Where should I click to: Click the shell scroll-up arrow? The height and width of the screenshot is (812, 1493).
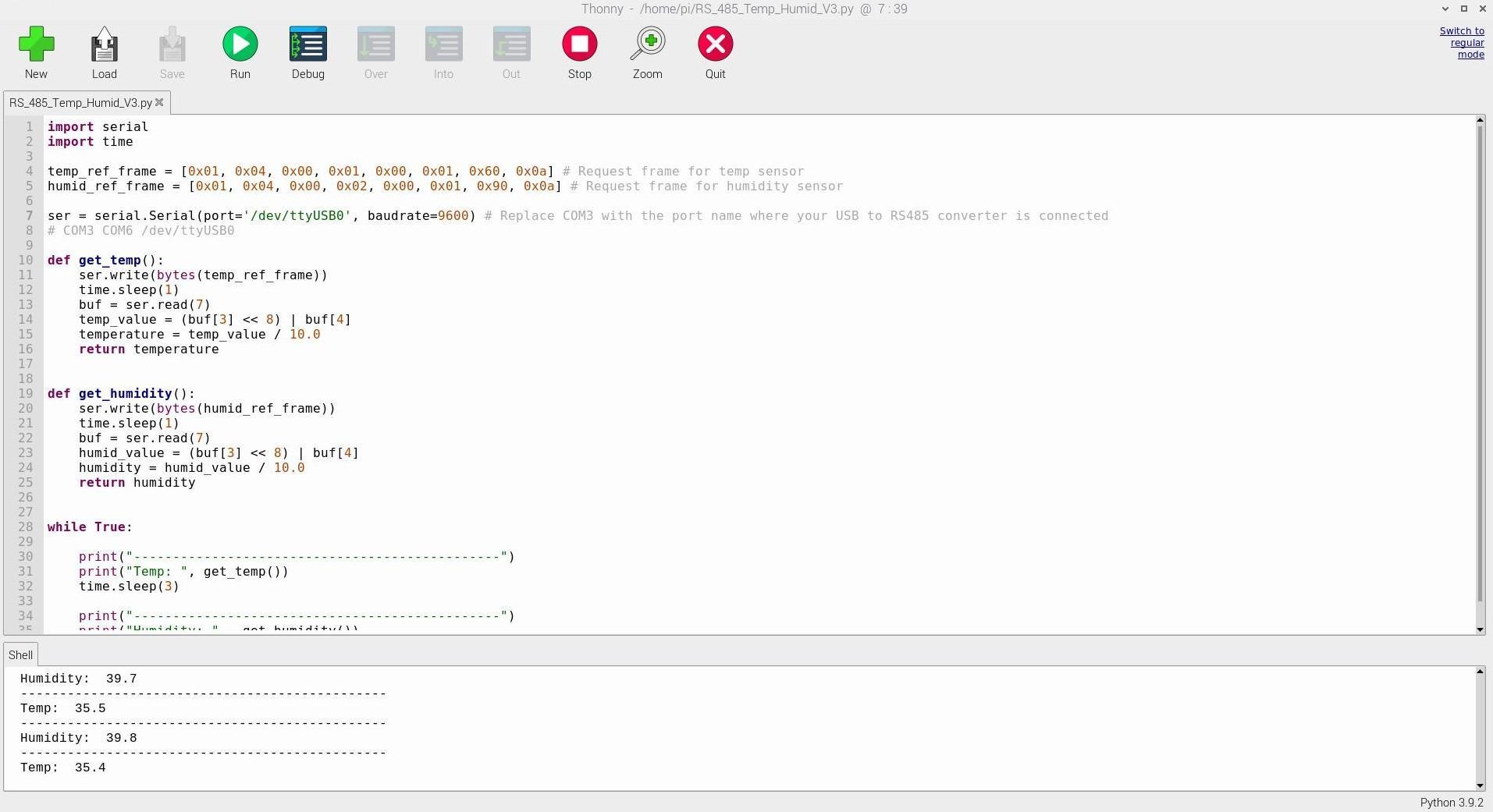1480,671
